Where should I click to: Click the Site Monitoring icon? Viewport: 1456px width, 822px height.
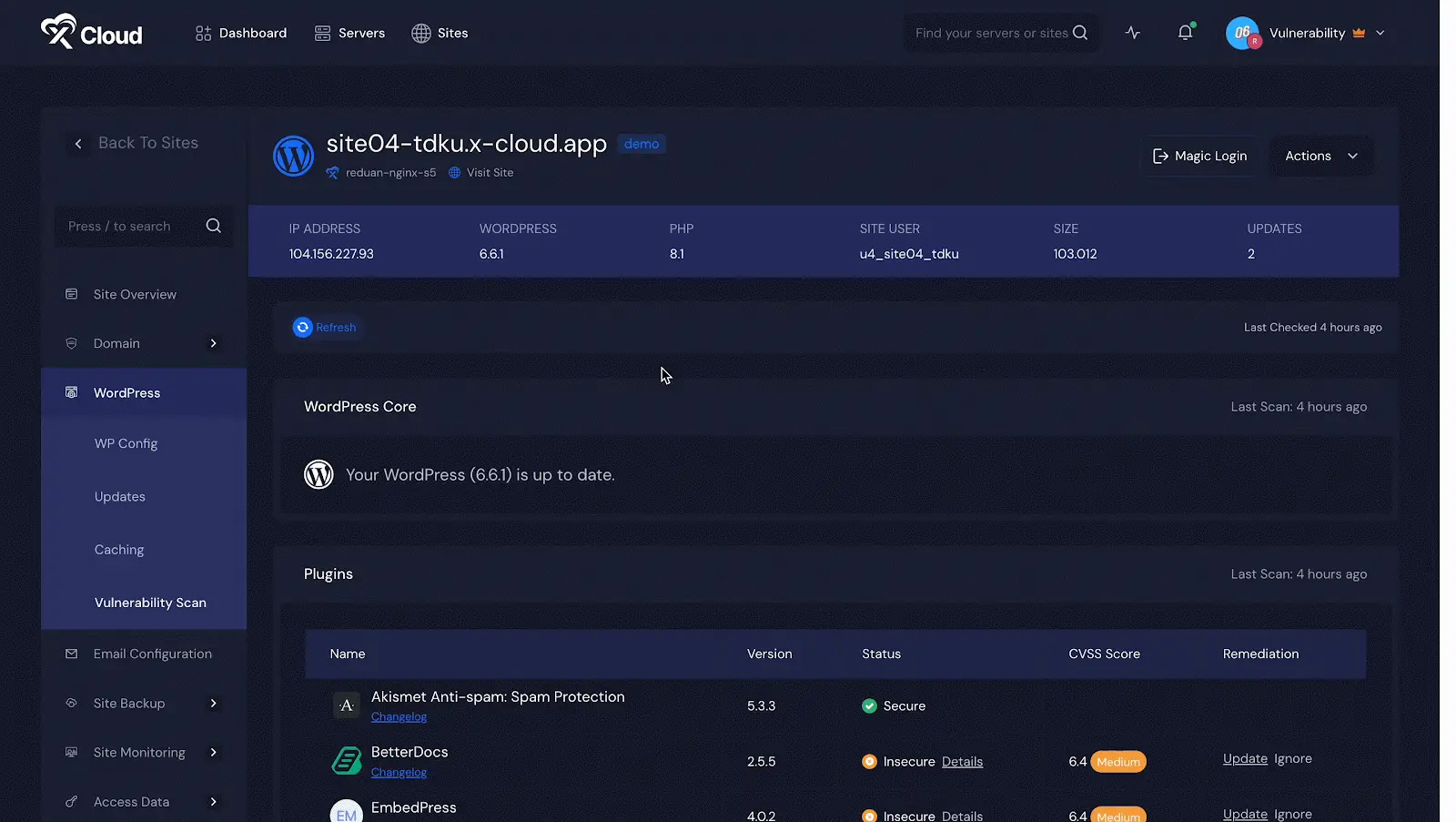(x=72, y=752)
